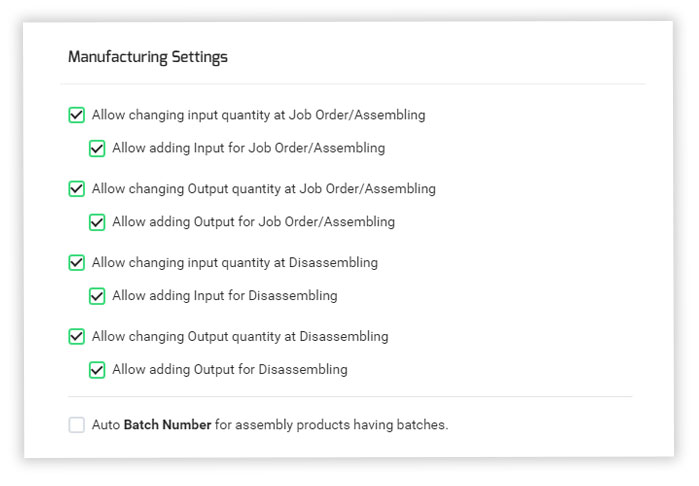Click the bold "Batch Number" text
This screenshot has width=699, height=486.
(167, 425)
